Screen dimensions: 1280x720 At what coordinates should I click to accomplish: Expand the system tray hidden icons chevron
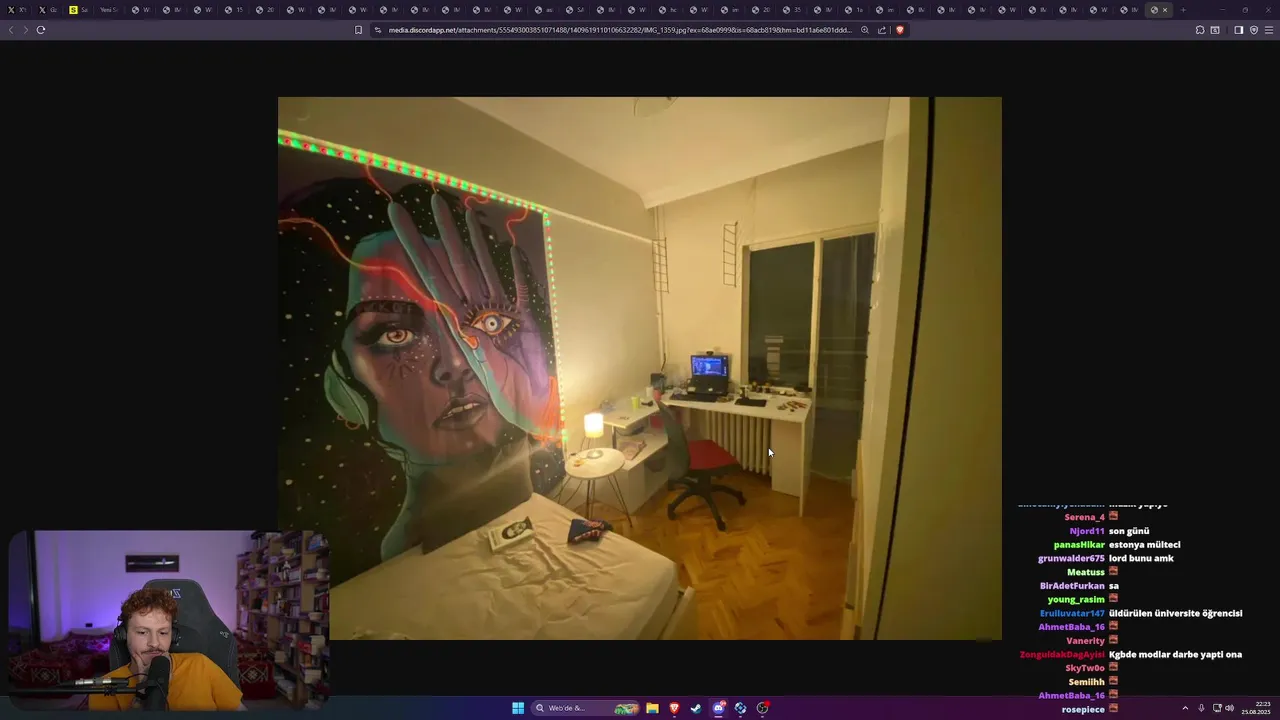pos(1185,708)
